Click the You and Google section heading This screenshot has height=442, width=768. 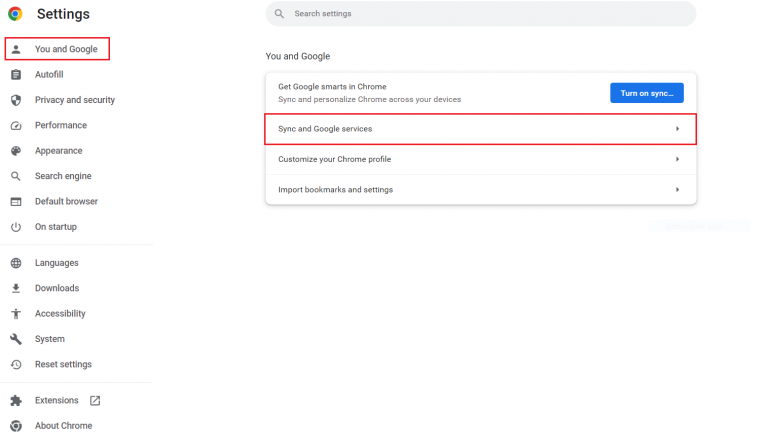point(298,56)
